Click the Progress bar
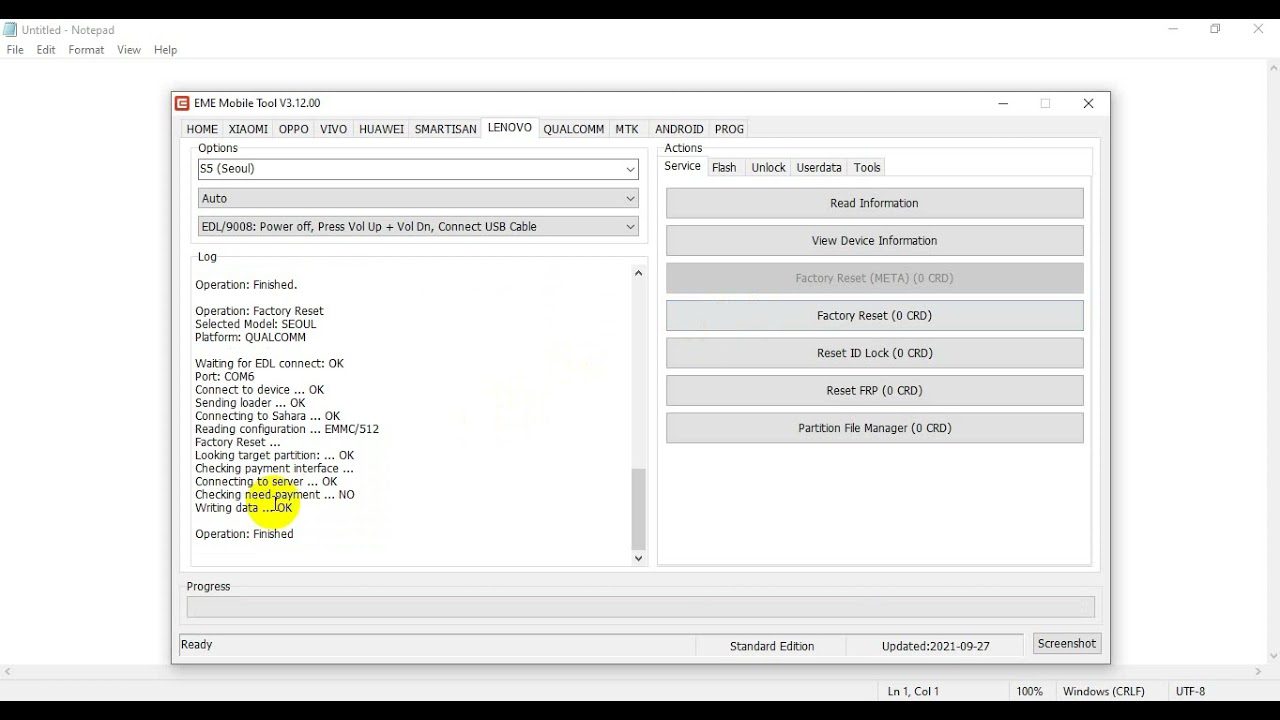This screenshot has width=1280, height=720. [x=641, y=607]
